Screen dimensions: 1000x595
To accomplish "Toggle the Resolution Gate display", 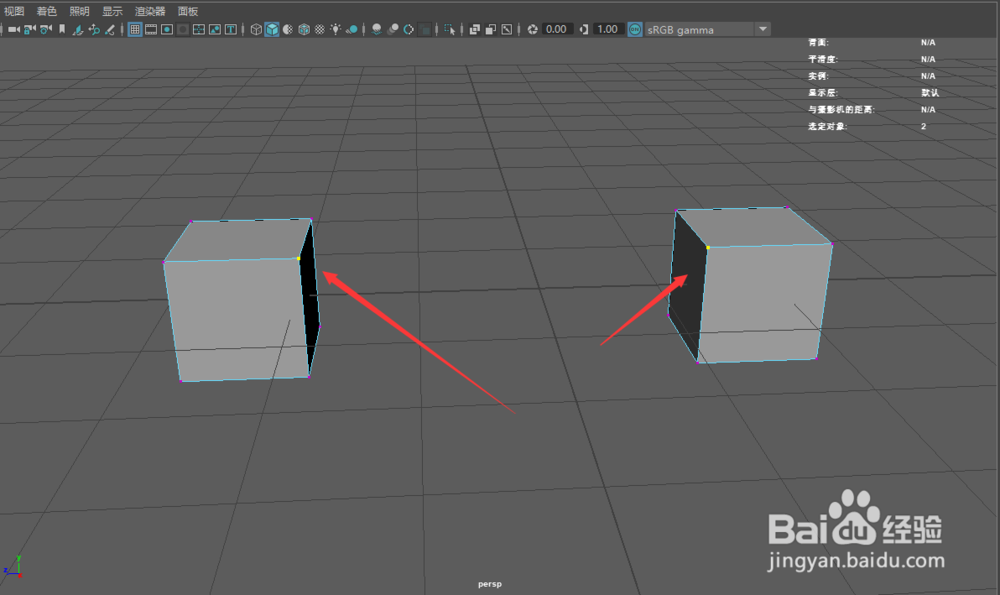I will 167,29.
